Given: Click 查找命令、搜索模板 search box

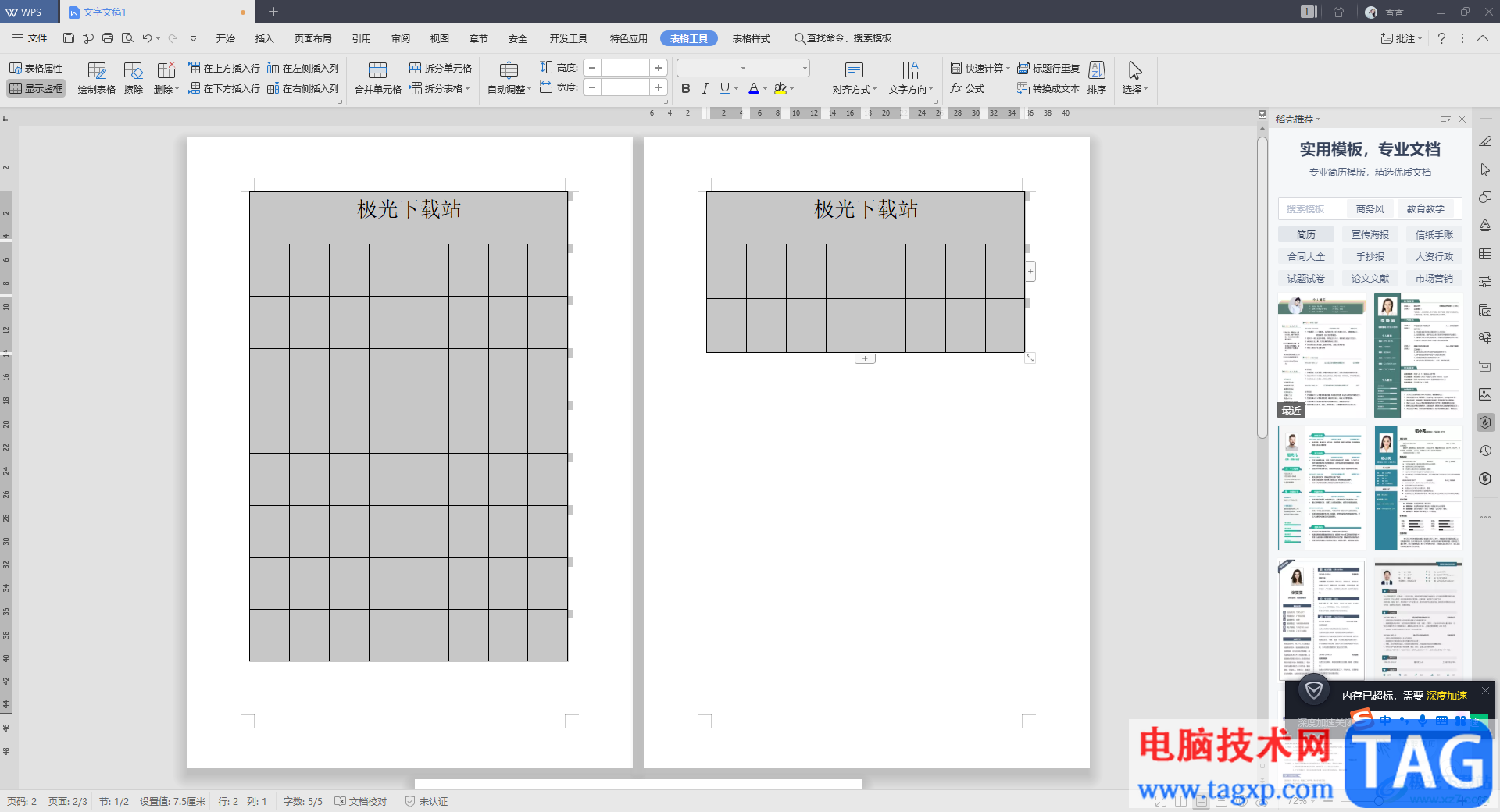Looking at the screenshot, I should [843, 38].
